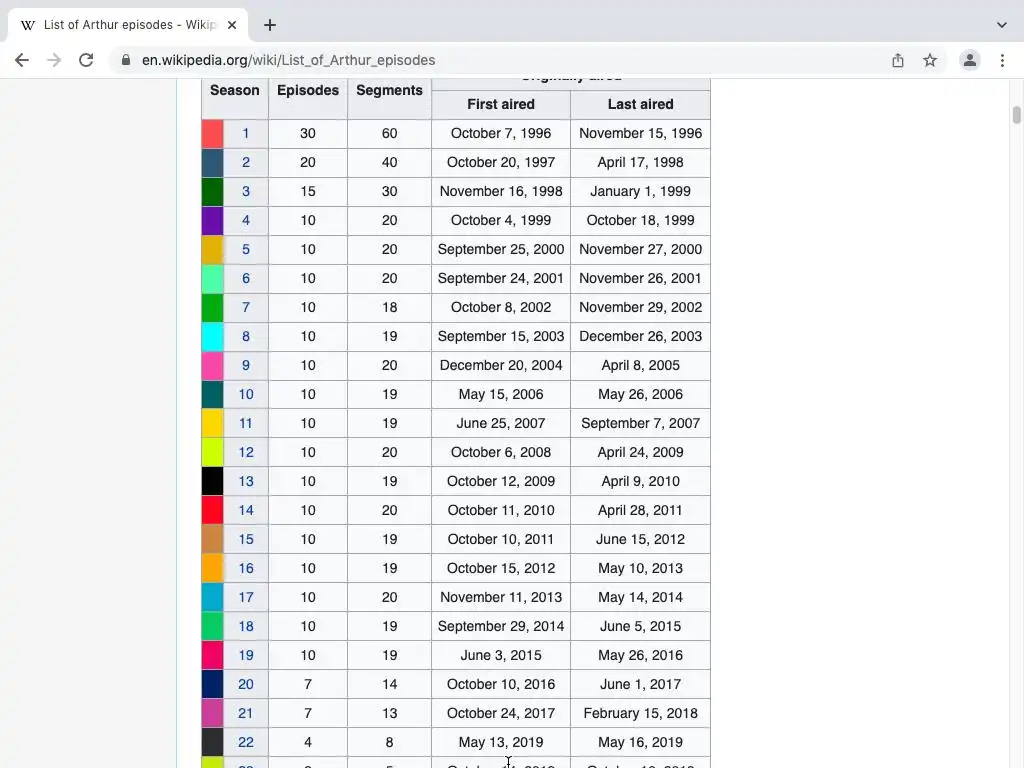The image size is (1024, 768).
Task: Click the Last aired column header
Action: tap(640, 104)
